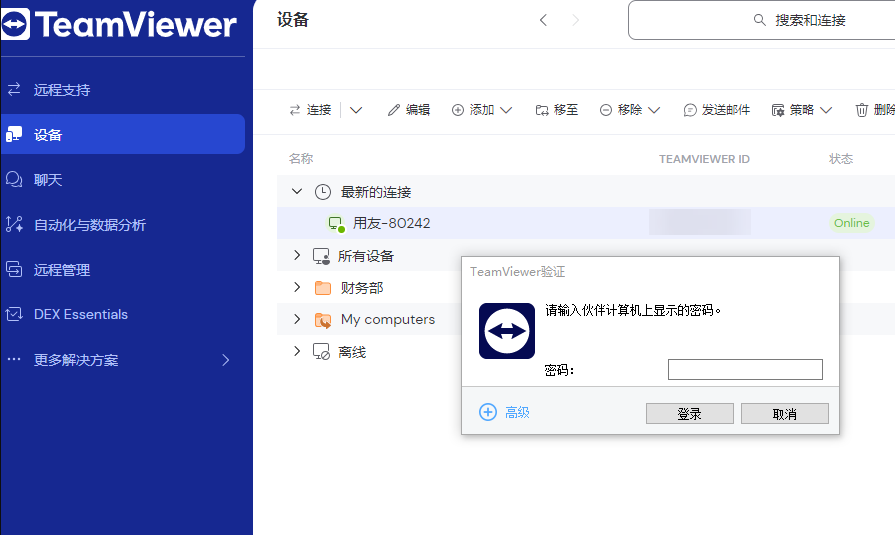Click the 离线 offline monitor icon
Image resolution: width=895 pixels, height=535 pixels.
pyautogui.click(x=321, y=352)
